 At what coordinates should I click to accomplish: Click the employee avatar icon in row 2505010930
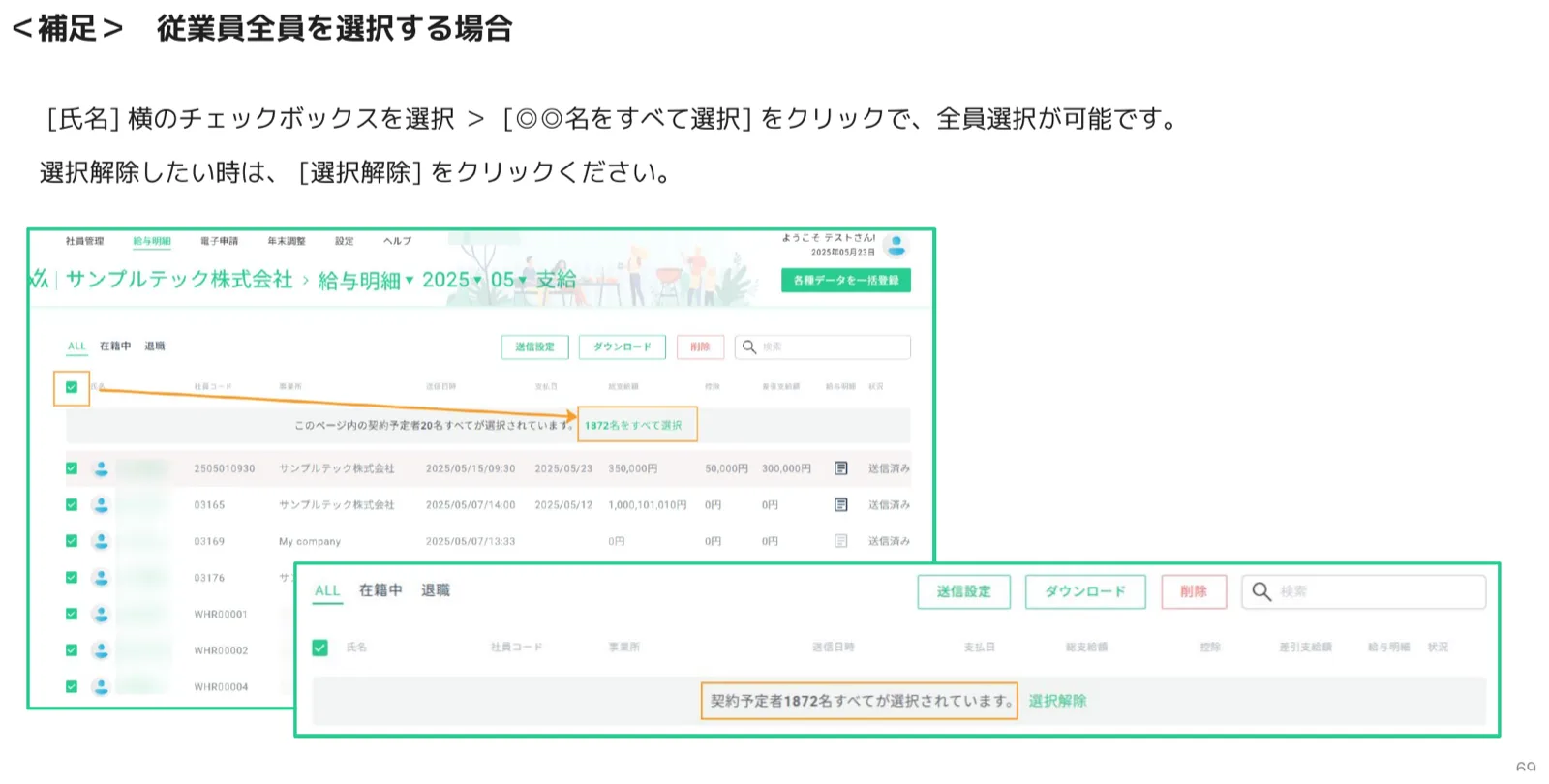point(101,468)
